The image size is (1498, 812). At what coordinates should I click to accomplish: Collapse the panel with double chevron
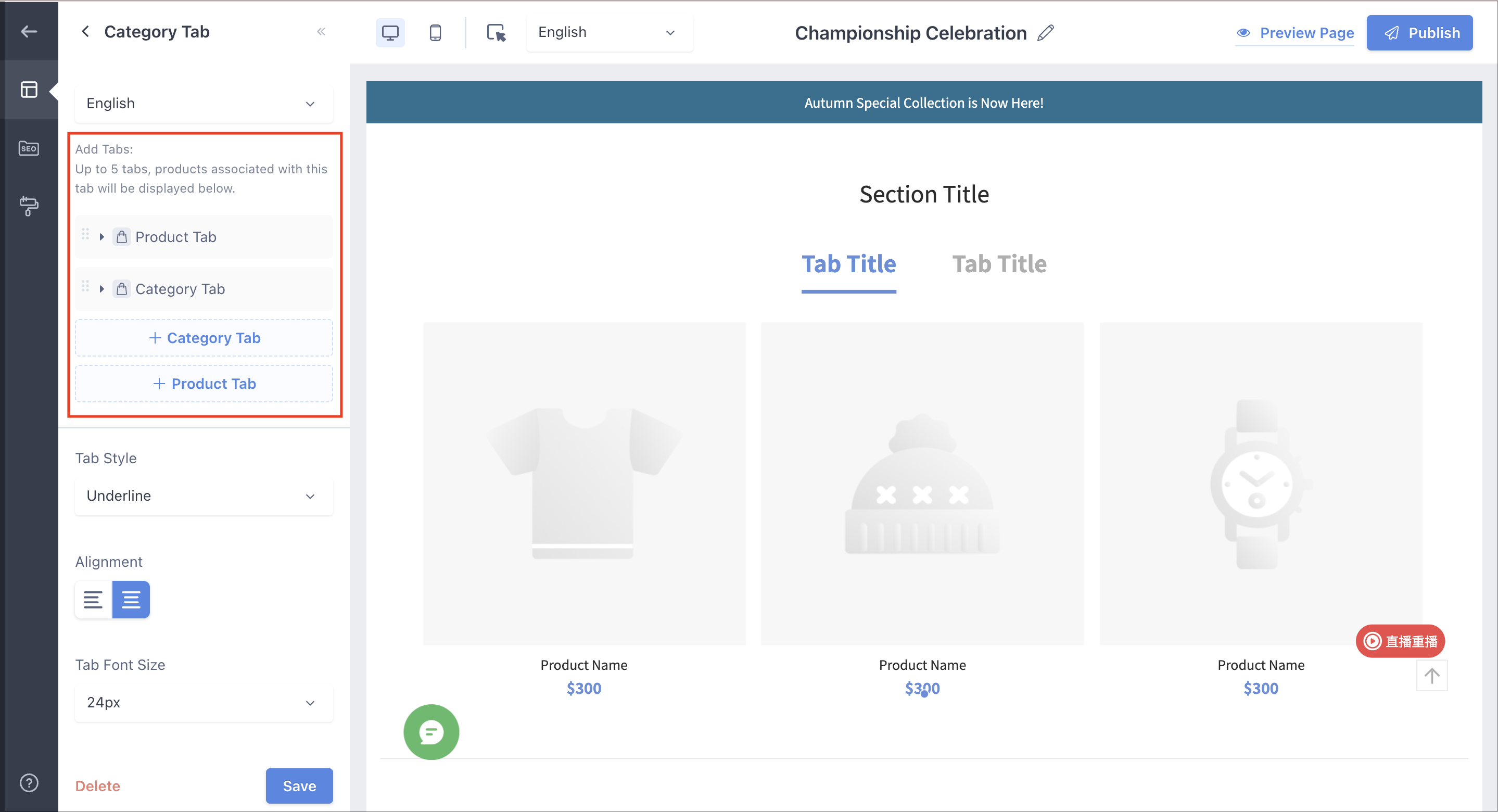321,31
